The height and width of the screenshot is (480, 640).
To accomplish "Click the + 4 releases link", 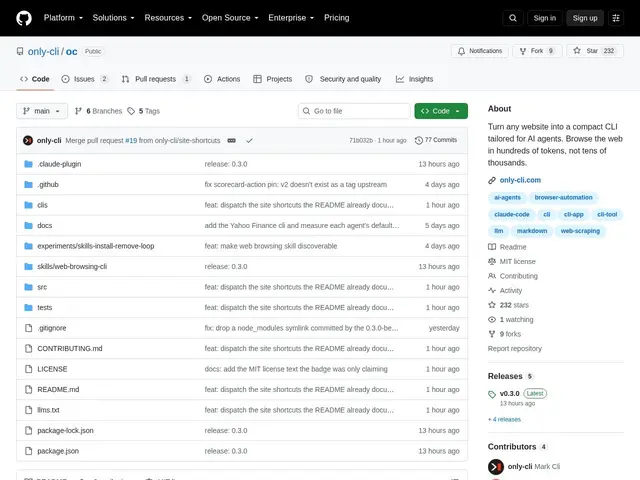I will (x=504, y=419).
